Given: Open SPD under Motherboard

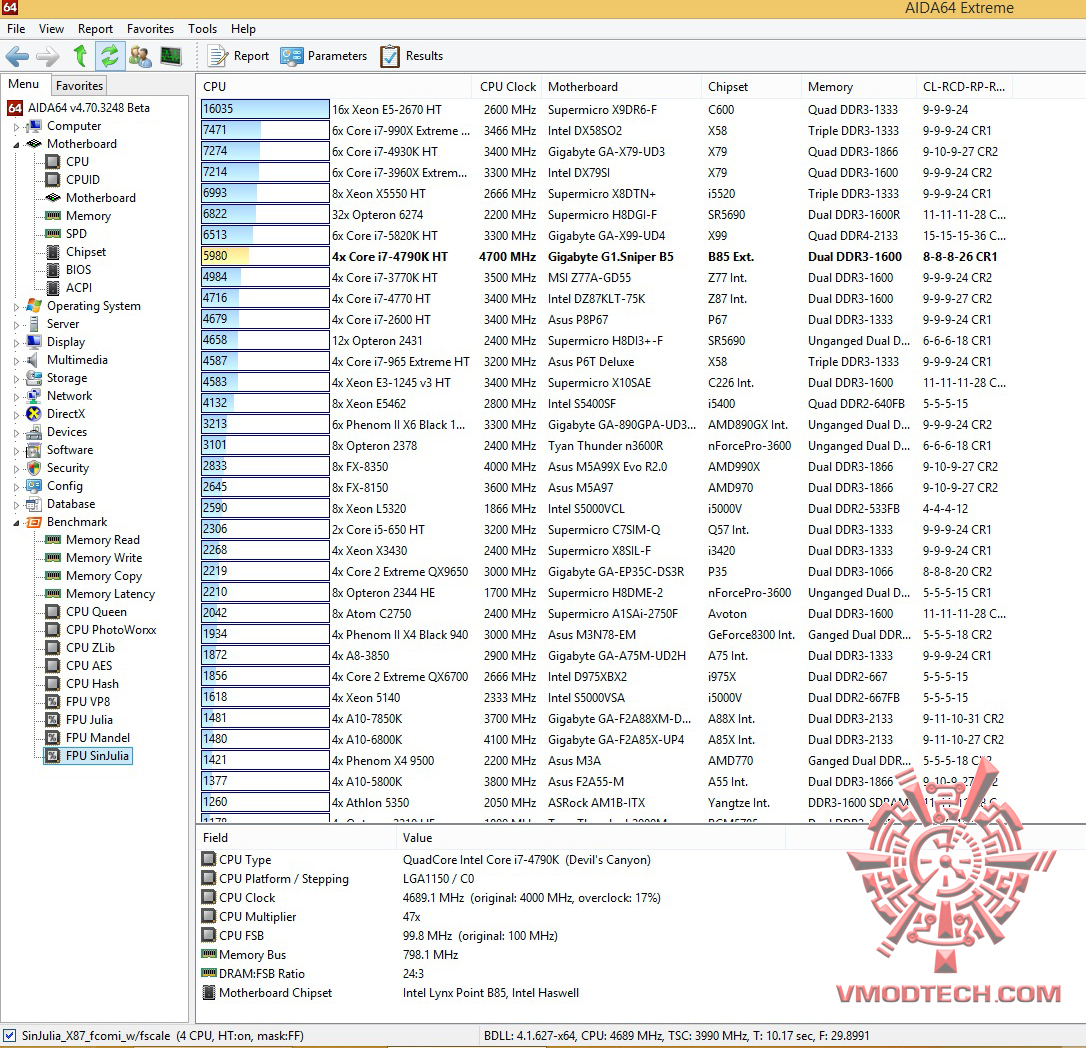Looking at the screenshot, I should click(x=76, y=233).
